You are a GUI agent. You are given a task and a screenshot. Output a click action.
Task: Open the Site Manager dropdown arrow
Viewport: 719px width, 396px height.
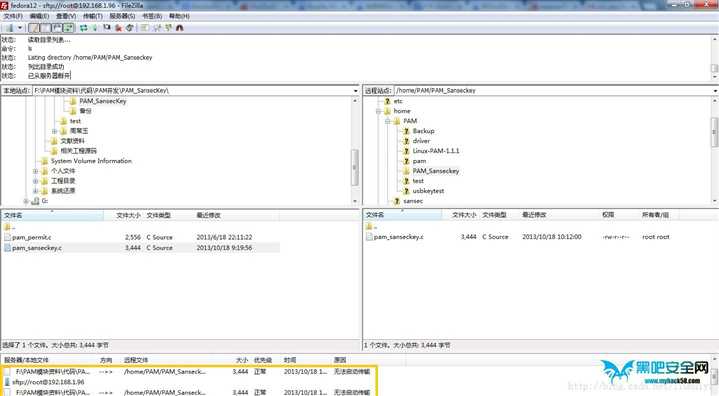20,28
